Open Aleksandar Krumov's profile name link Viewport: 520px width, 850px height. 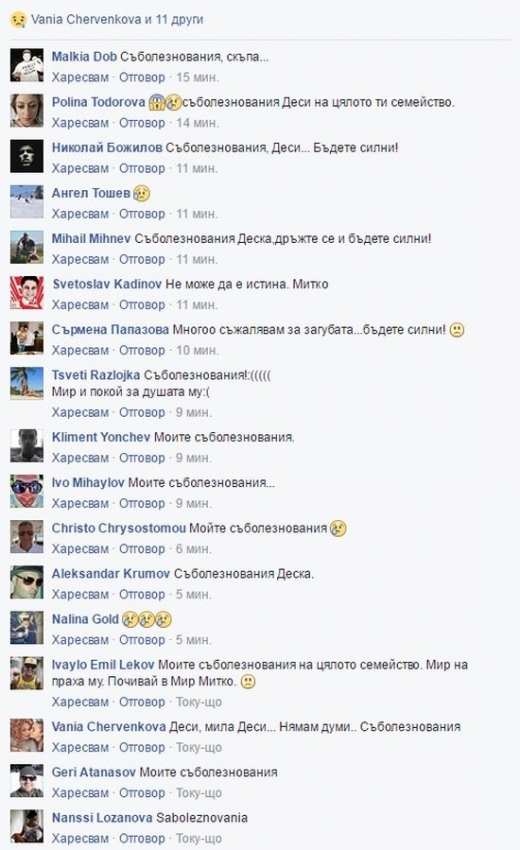111,574
